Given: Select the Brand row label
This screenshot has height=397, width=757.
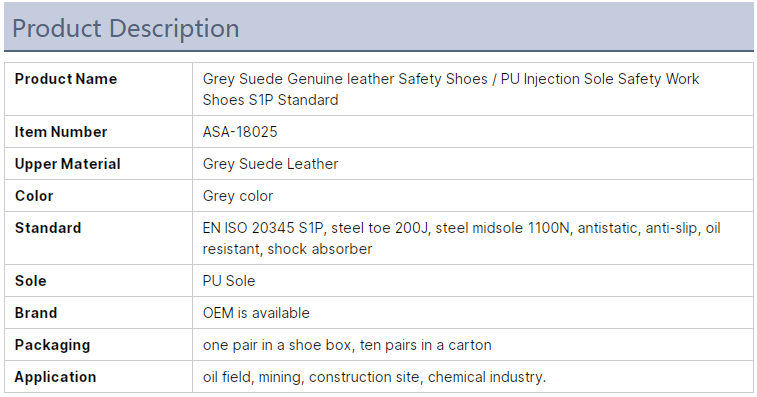Looking at the screenshot, I should tap(36, 312).
